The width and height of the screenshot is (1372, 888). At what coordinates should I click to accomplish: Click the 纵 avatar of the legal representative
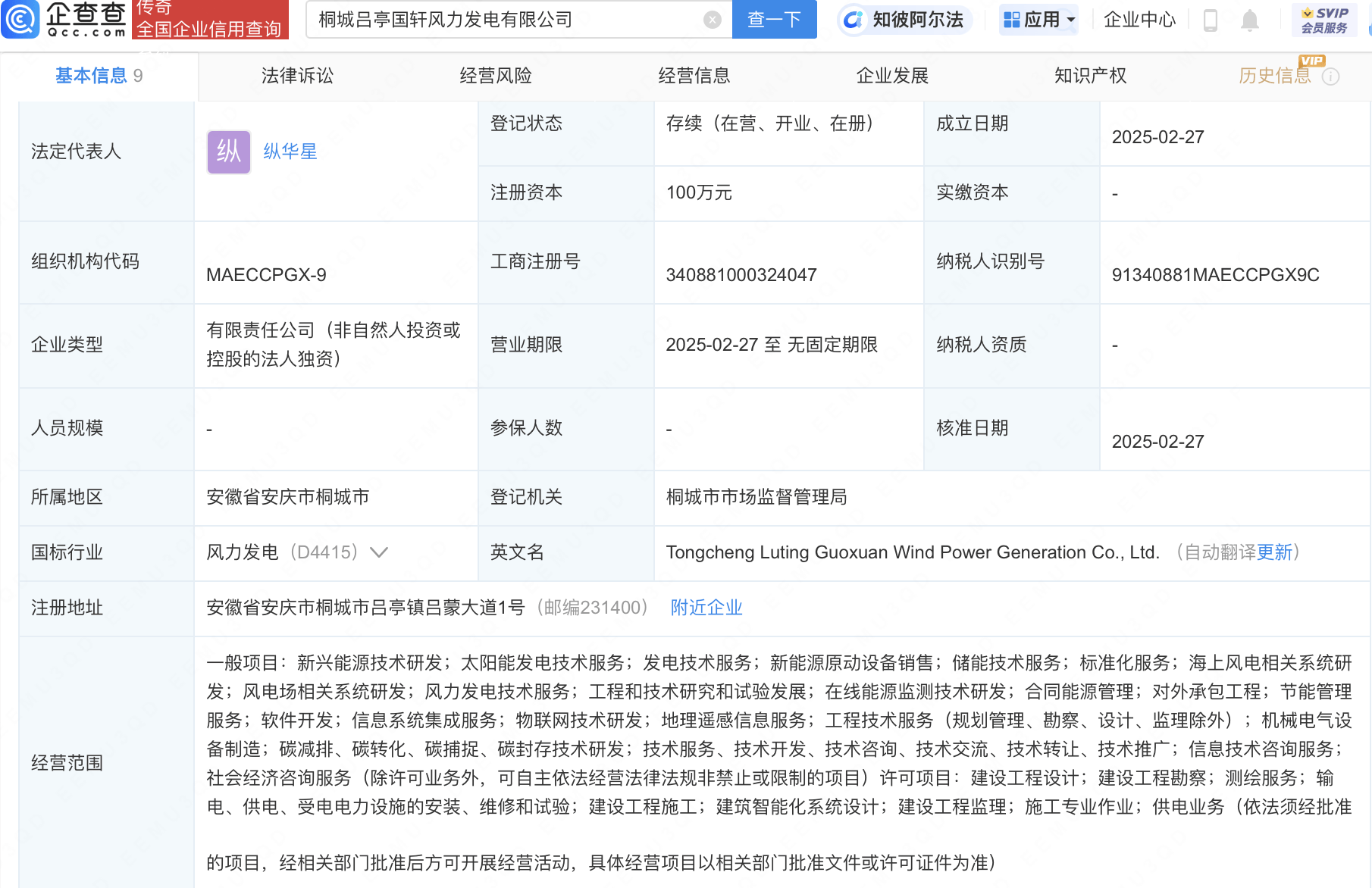[x=229, y=152]
